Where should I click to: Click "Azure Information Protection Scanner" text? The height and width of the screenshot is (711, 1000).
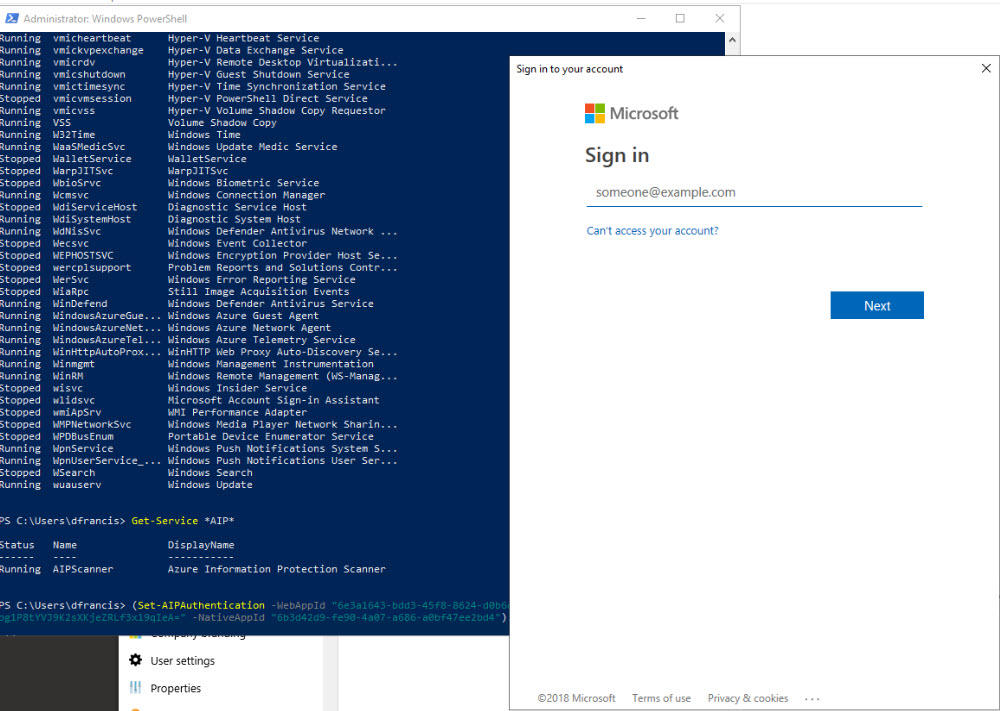[x=277, y=569]
